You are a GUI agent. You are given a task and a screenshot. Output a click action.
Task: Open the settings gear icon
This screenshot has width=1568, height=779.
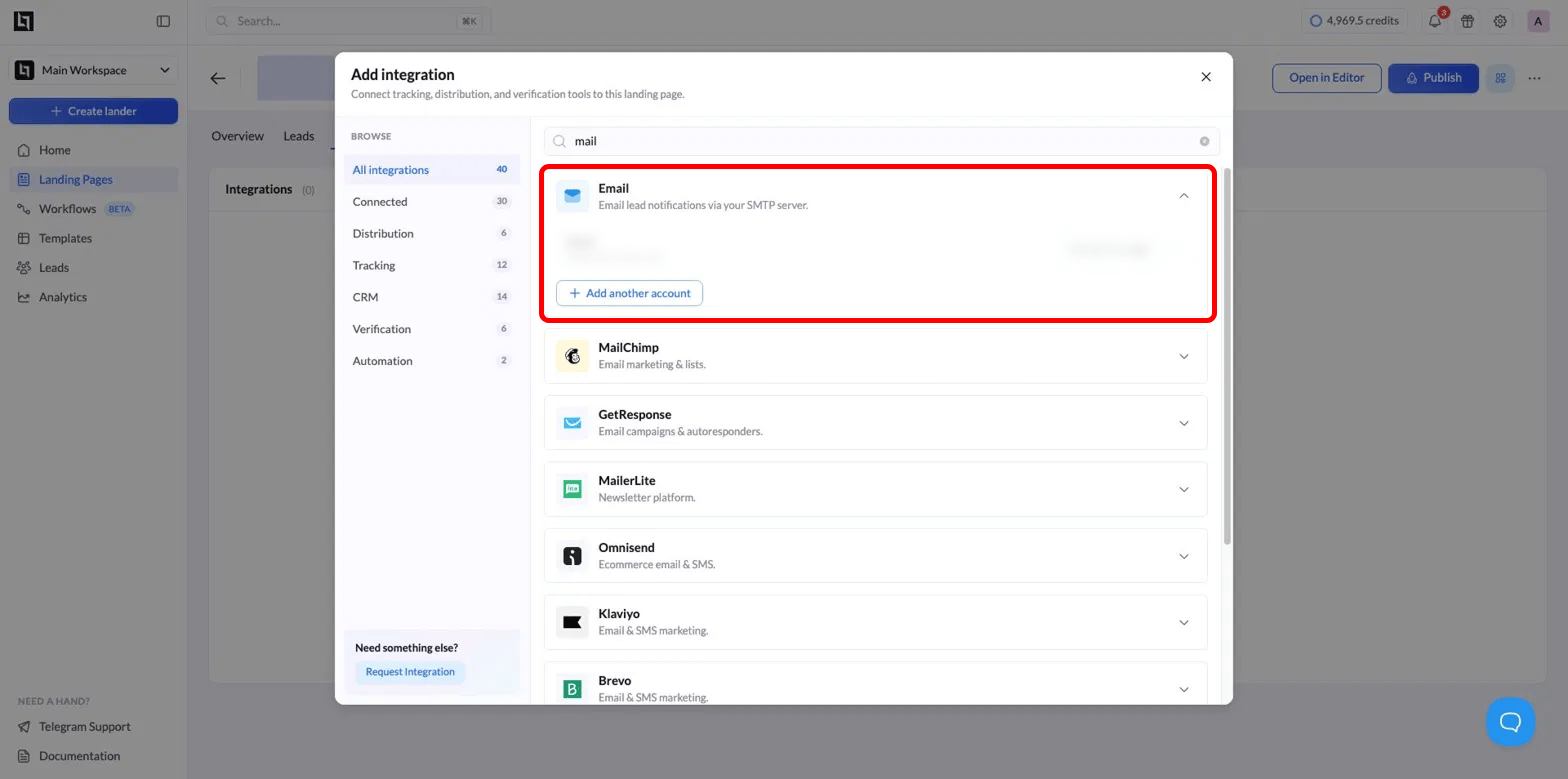click(x=1500, y=21)
